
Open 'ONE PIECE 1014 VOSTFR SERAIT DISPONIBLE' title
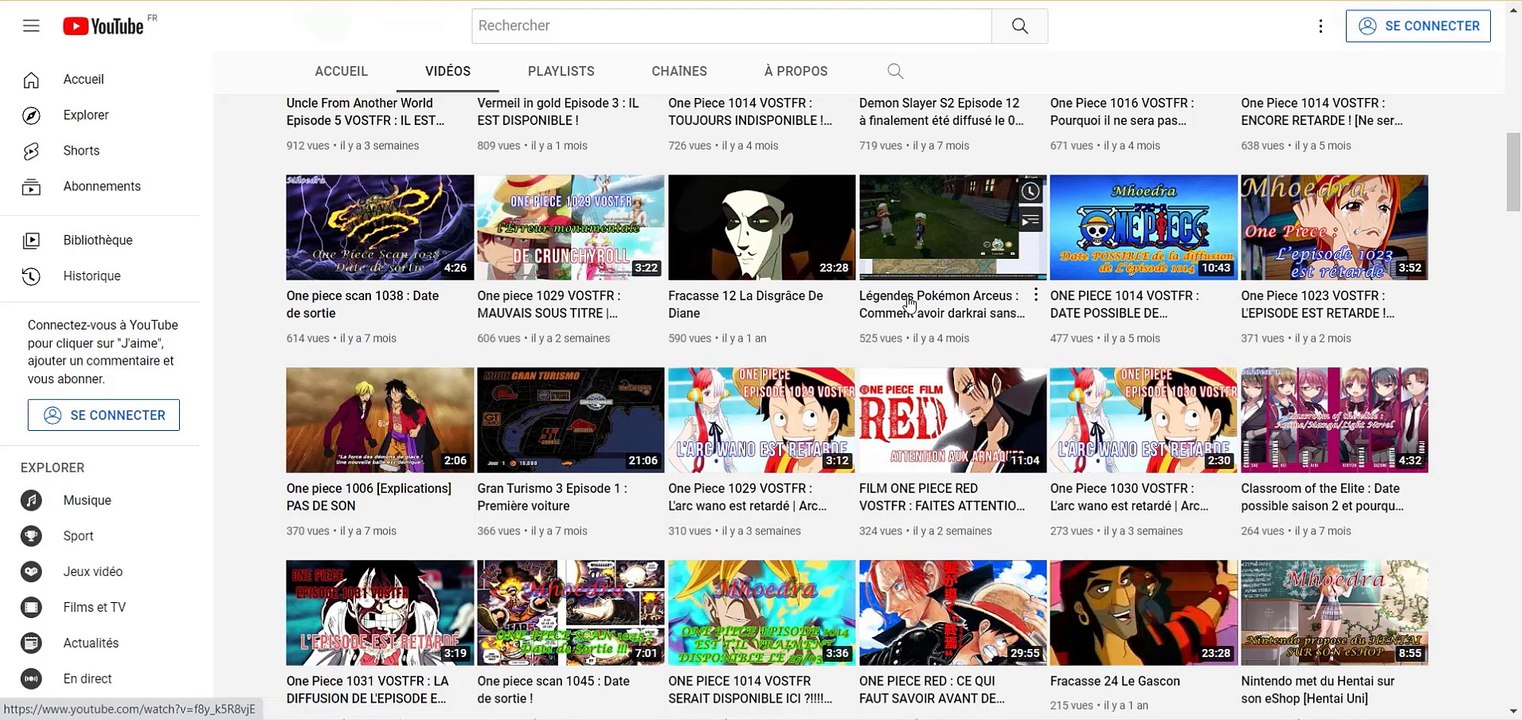(751, 690)
